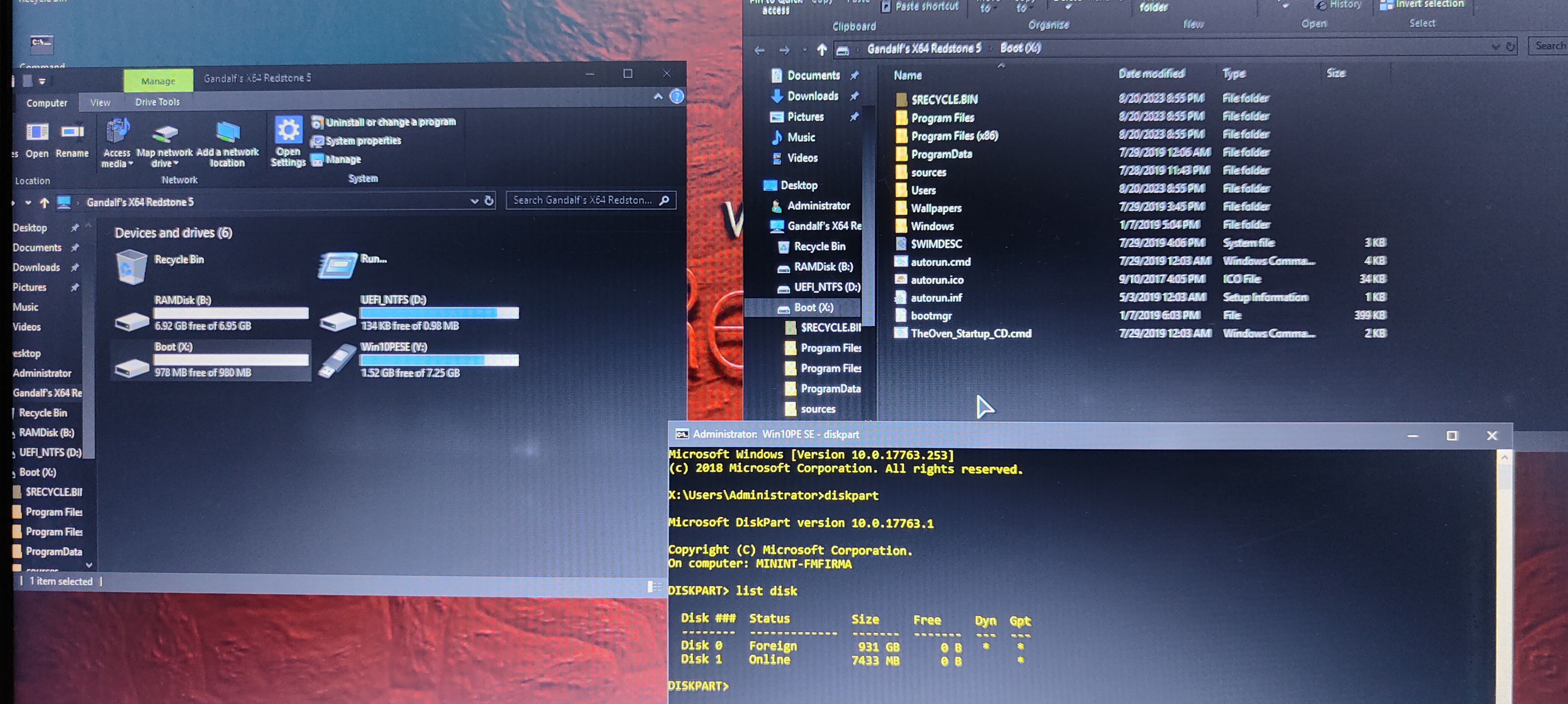Sort by the Size column header
Image resolution: width=1568 pixels, height=704 pixels.
(1336, 73)
